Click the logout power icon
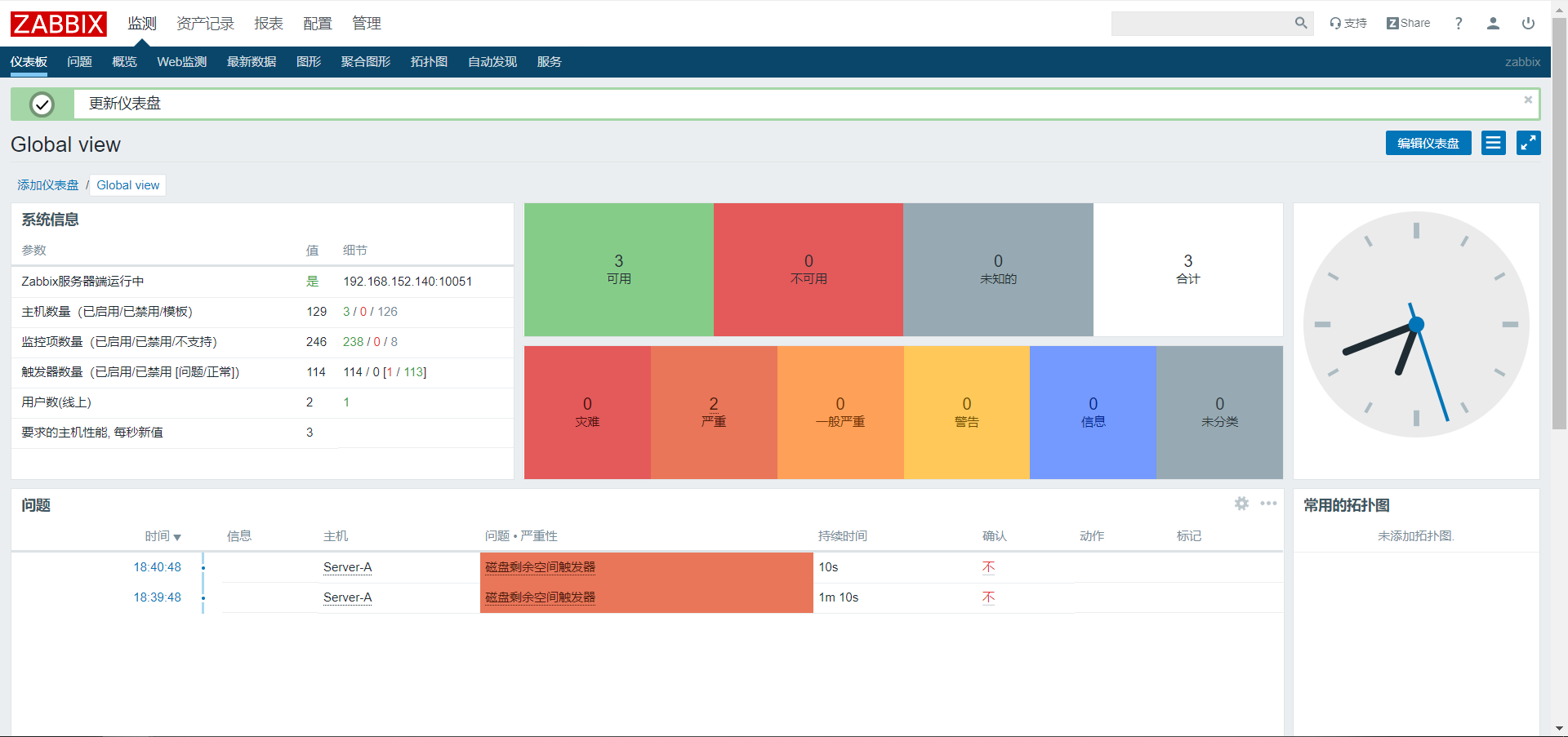The image size is (1568, 737). pyautogui.click(x=1528, y=23)
